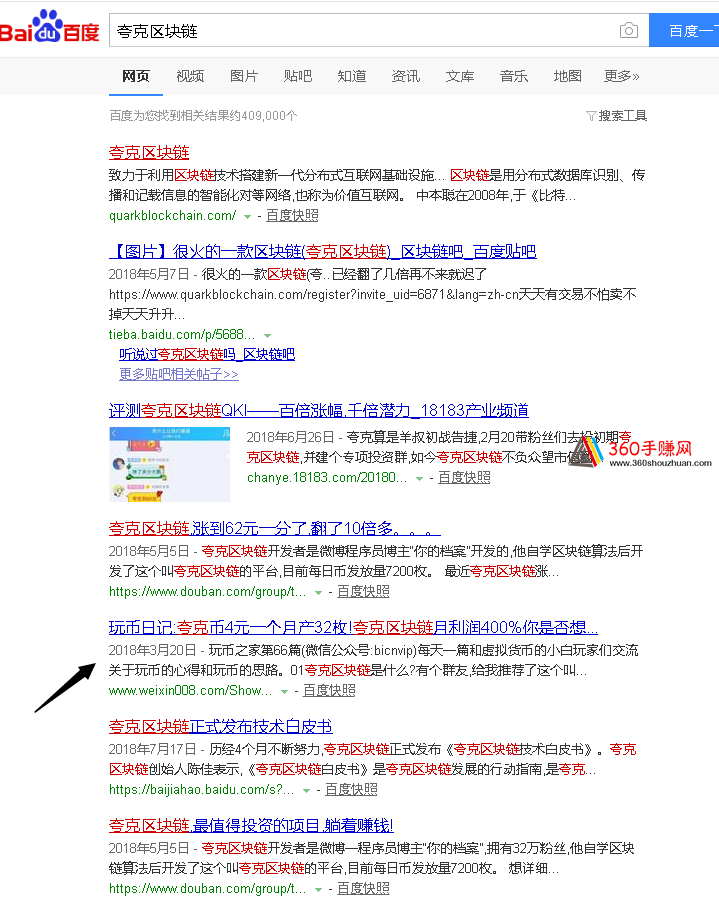Open 百度快照 for chanye.18183.com result
719x905 pixels.
coord(464,477)
